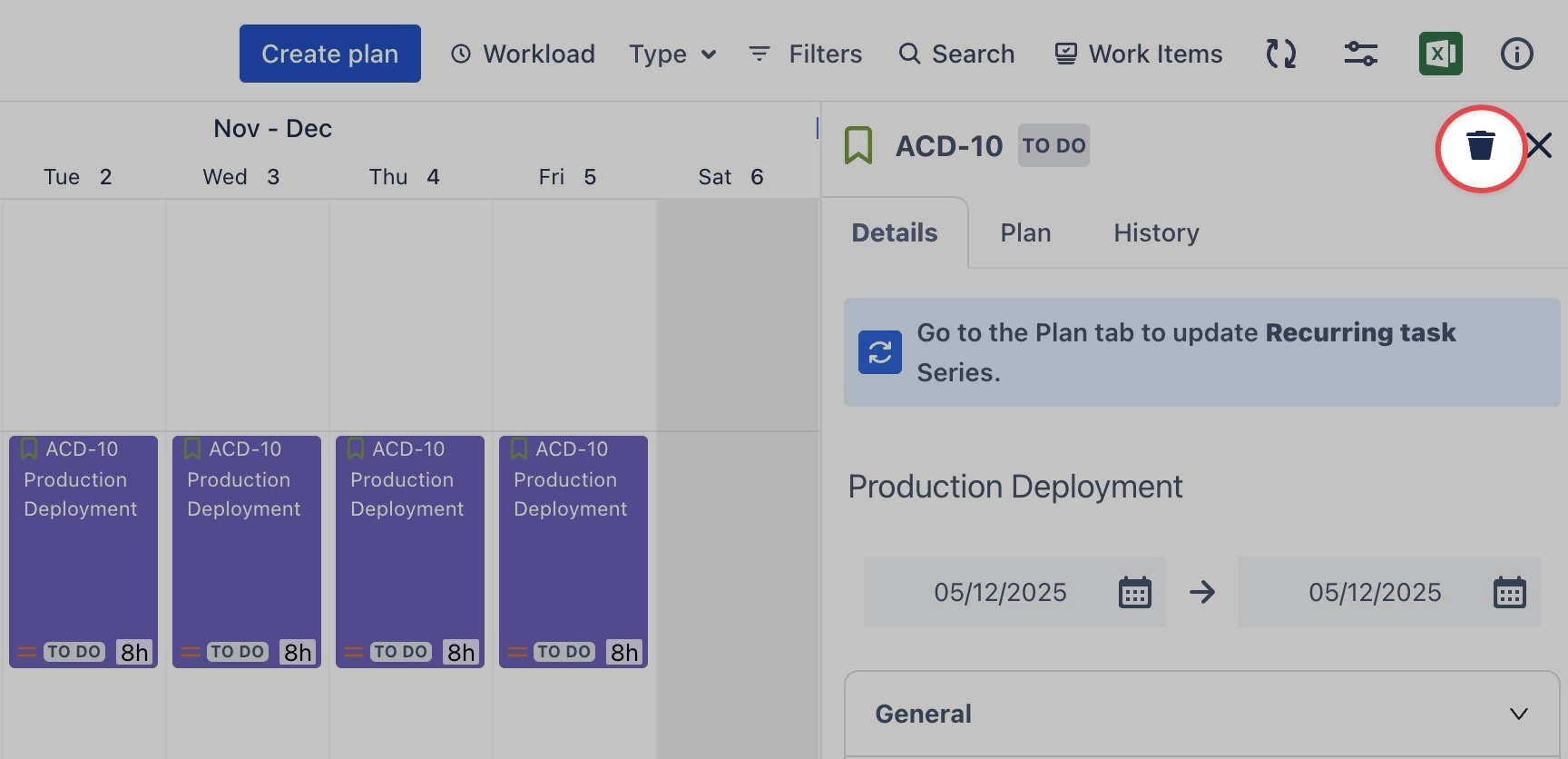
Task: Open the Work Items panel
Action: pyautogui.click(x=1138, y=54)
